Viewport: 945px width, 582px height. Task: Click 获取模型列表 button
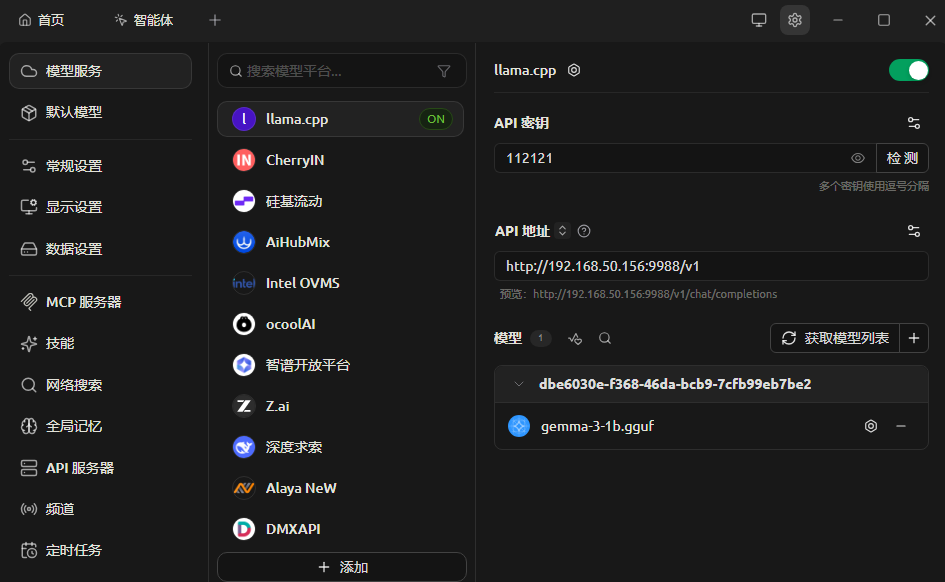click(x=835, y=338)
